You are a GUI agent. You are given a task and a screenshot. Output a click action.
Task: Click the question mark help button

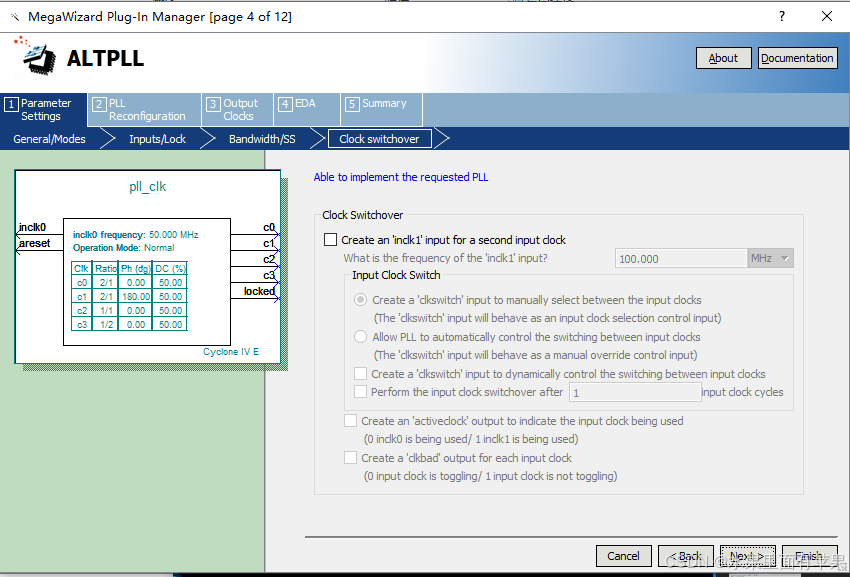coord(782,16)
